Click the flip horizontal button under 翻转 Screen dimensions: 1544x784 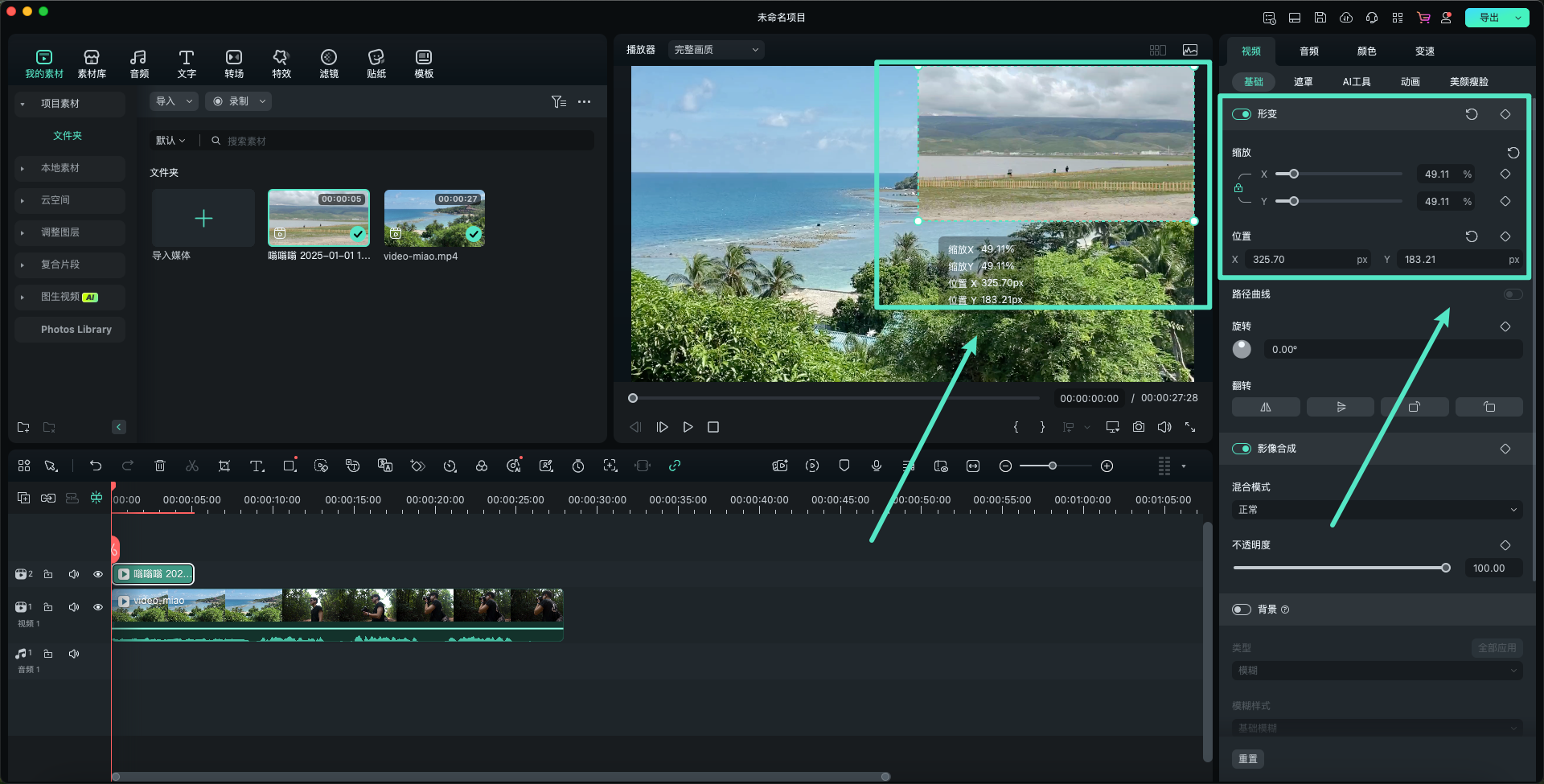click(x=1265, y=407)
